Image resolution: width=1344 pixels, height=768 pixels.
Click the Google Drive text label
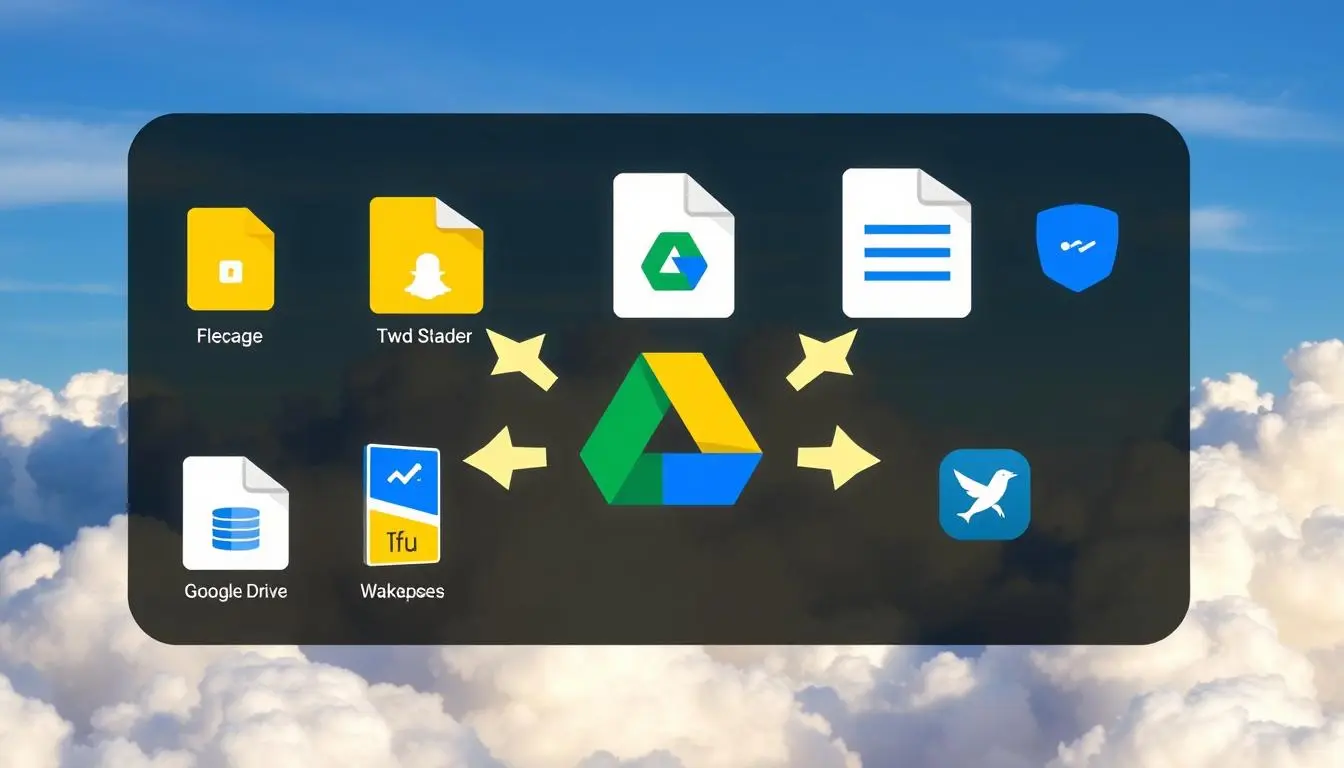tap(235, 591)
